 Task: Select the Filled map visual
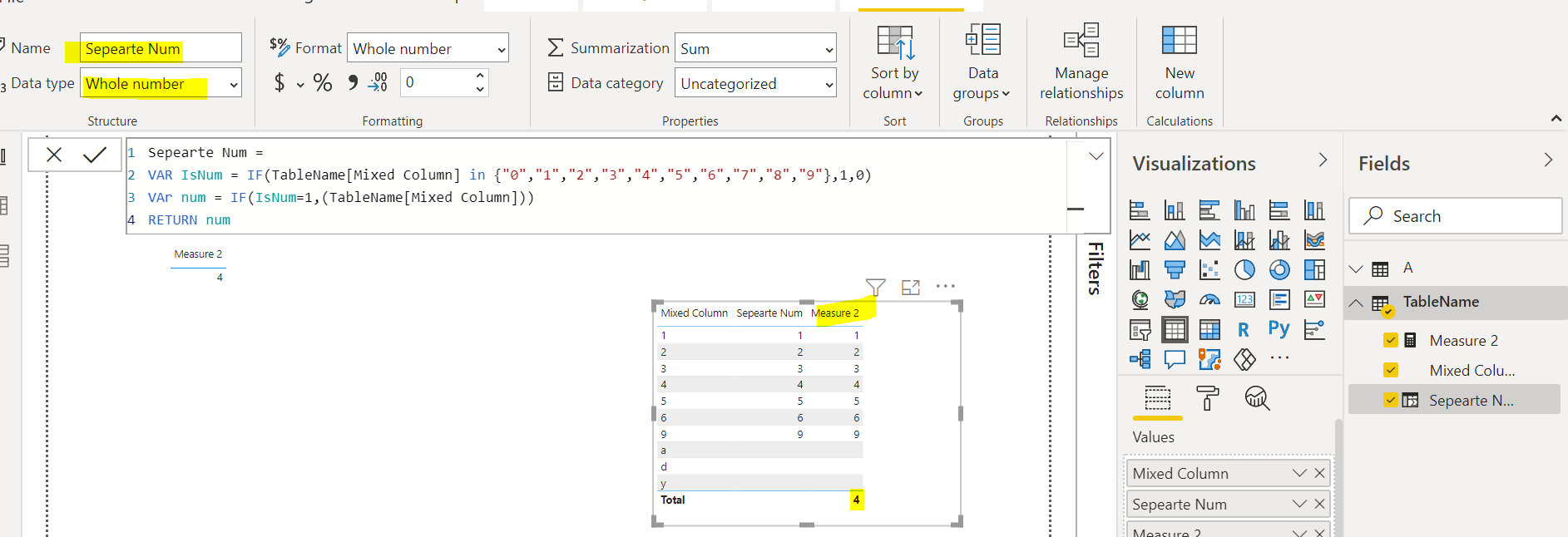pyautogui.click(x=1175, y=299)
